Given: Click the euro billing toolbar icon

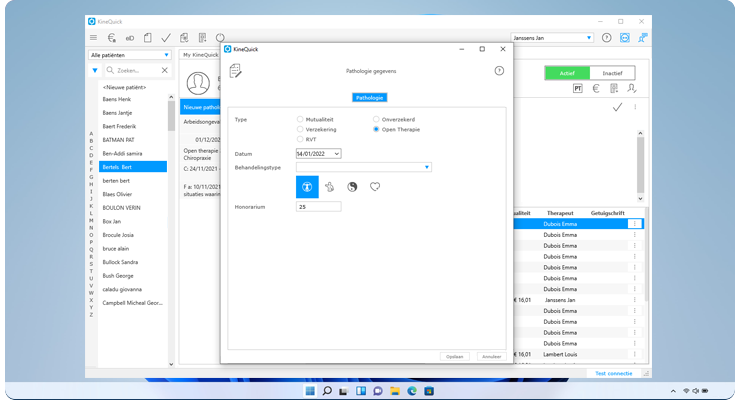Looking at the screenshot, I should [111, 38].
